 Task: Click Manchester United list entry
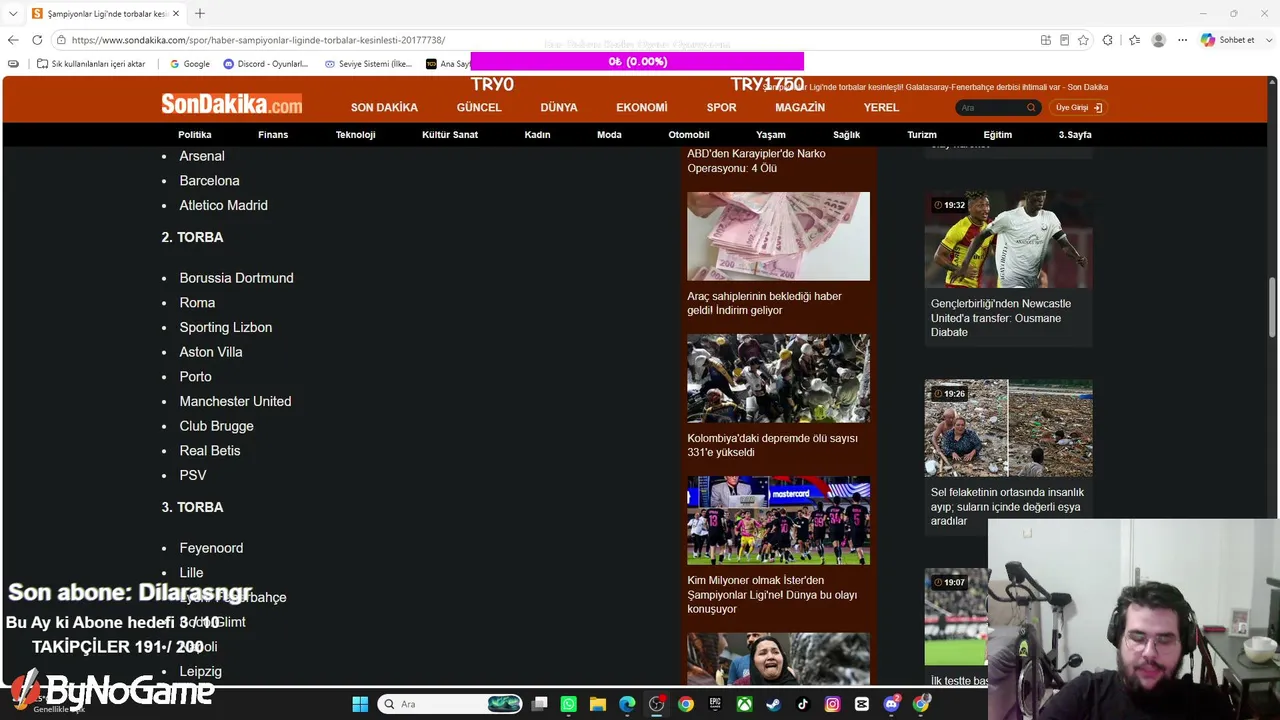coord(235,401)
